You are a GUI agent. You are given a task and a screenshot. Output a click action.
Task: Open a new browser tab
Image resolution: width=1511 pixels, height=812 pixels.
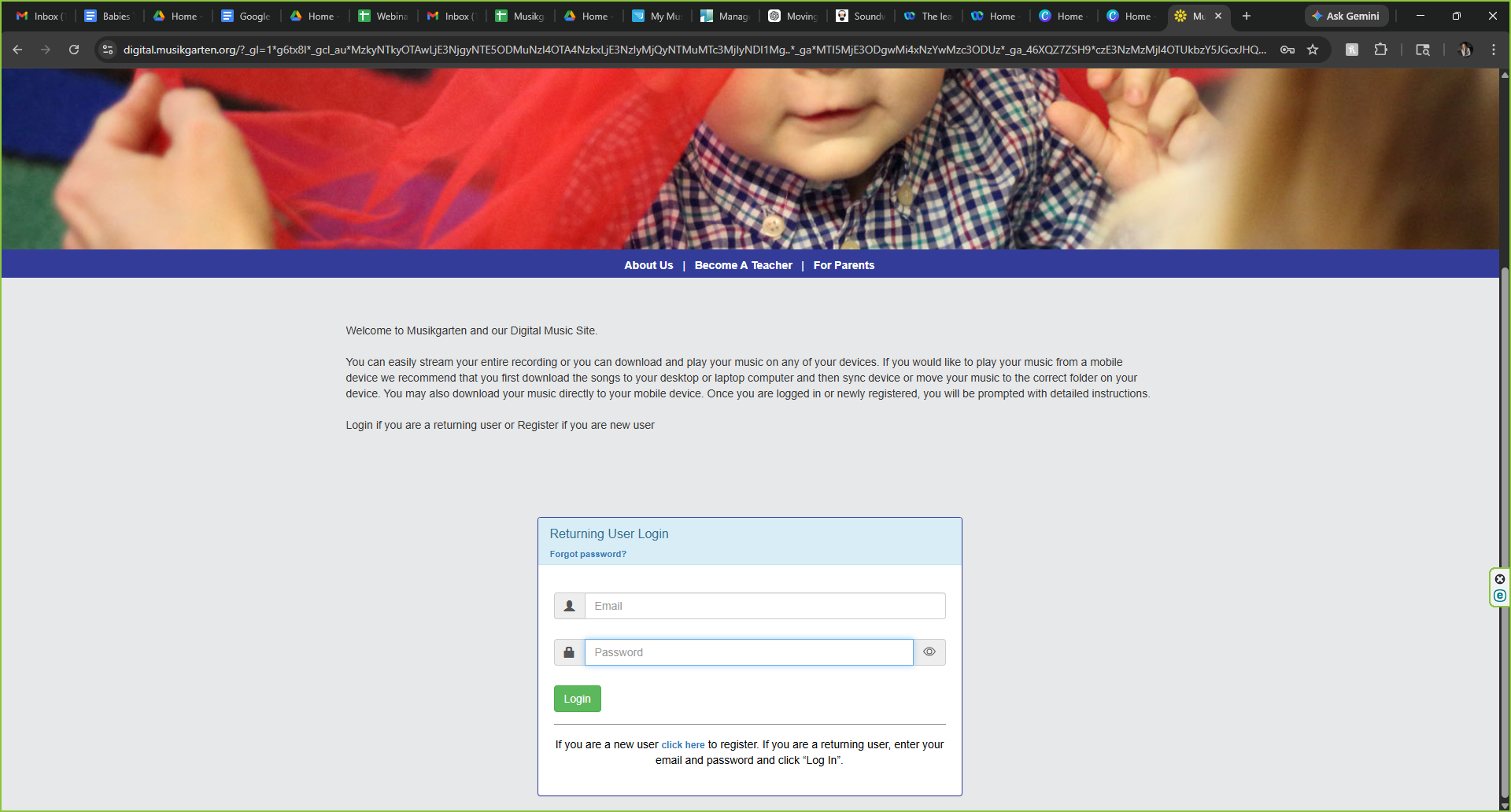[x=1247, y=16]
